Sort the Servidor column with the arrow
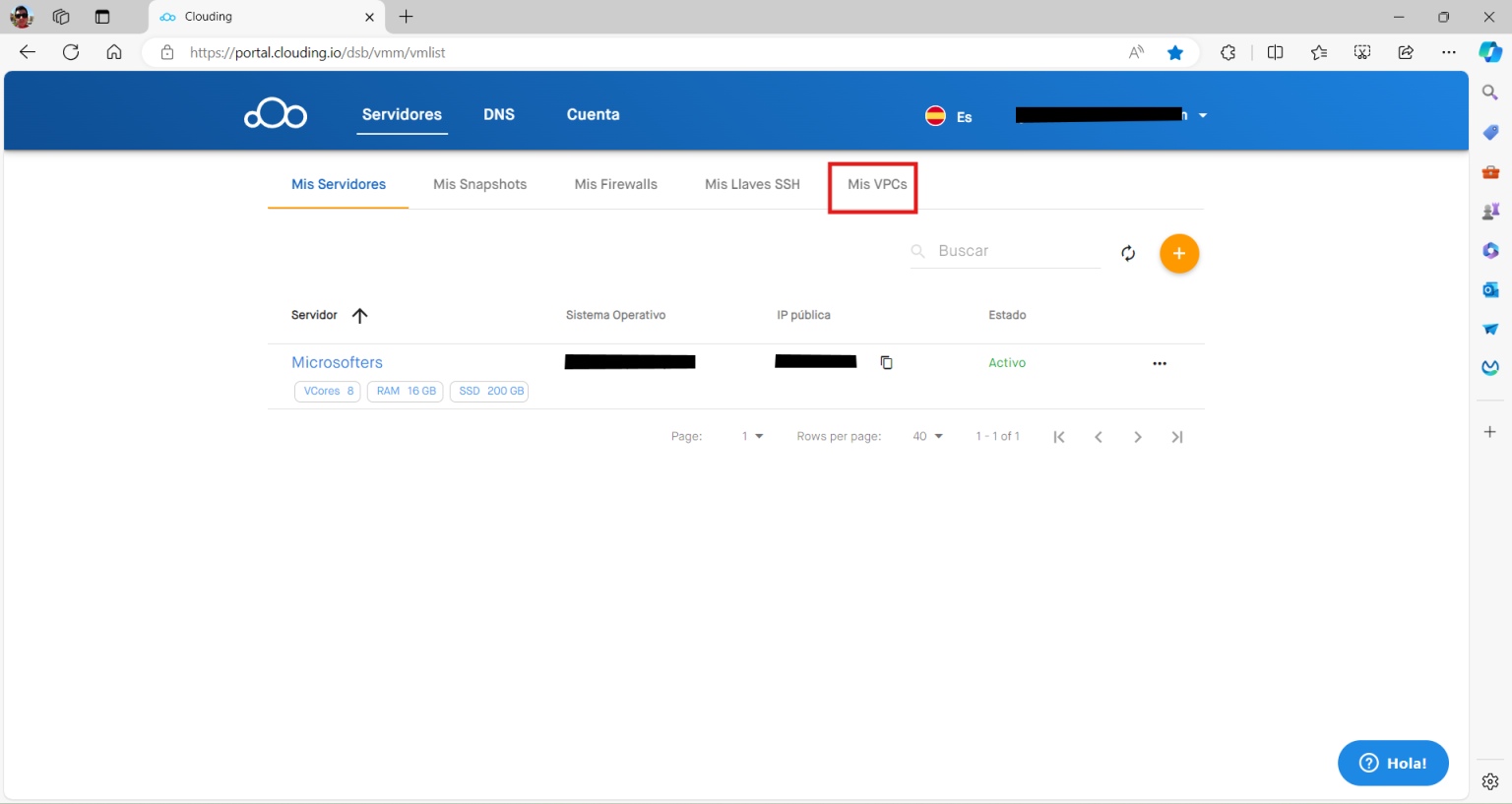1512x804 pixels. tap(359, 315)
